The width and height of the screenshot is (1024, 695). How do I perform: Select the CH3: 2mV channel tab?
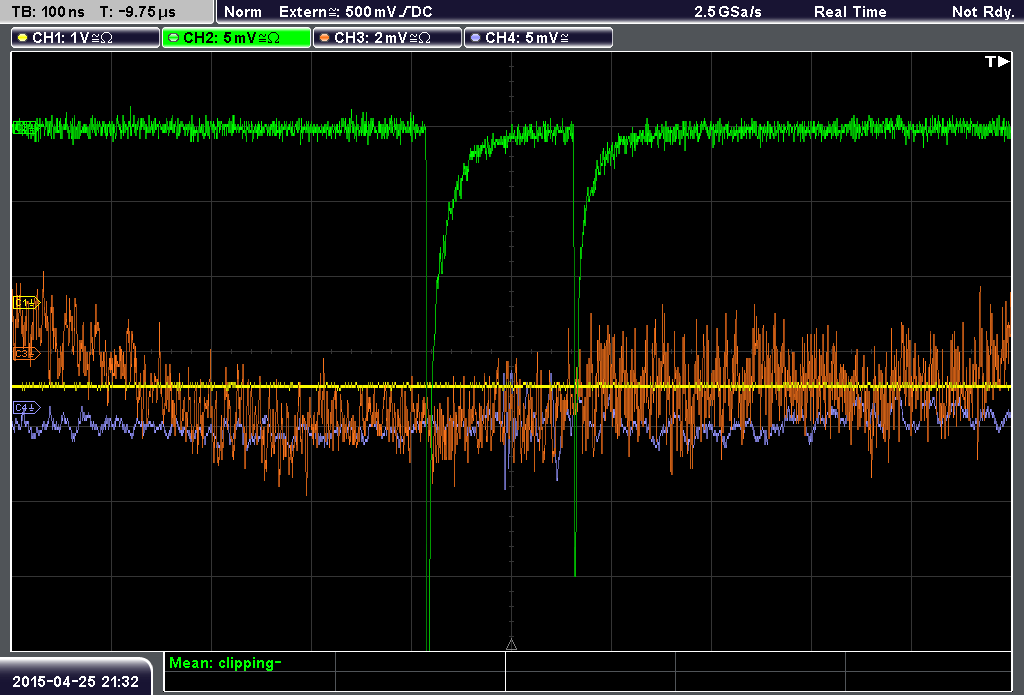click(387, 38)
